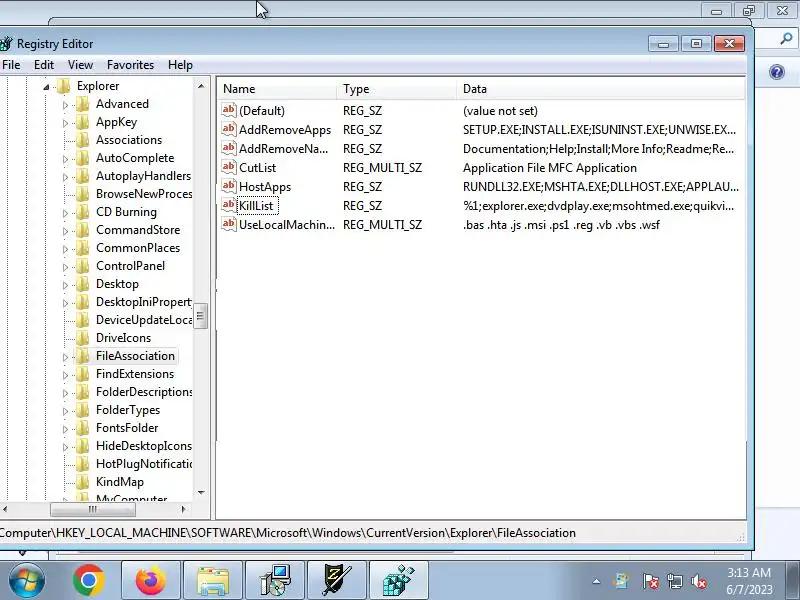Click the tree horizontal scroll right arrow
This screenshot has height=600, width=800.
click(184, 509)
